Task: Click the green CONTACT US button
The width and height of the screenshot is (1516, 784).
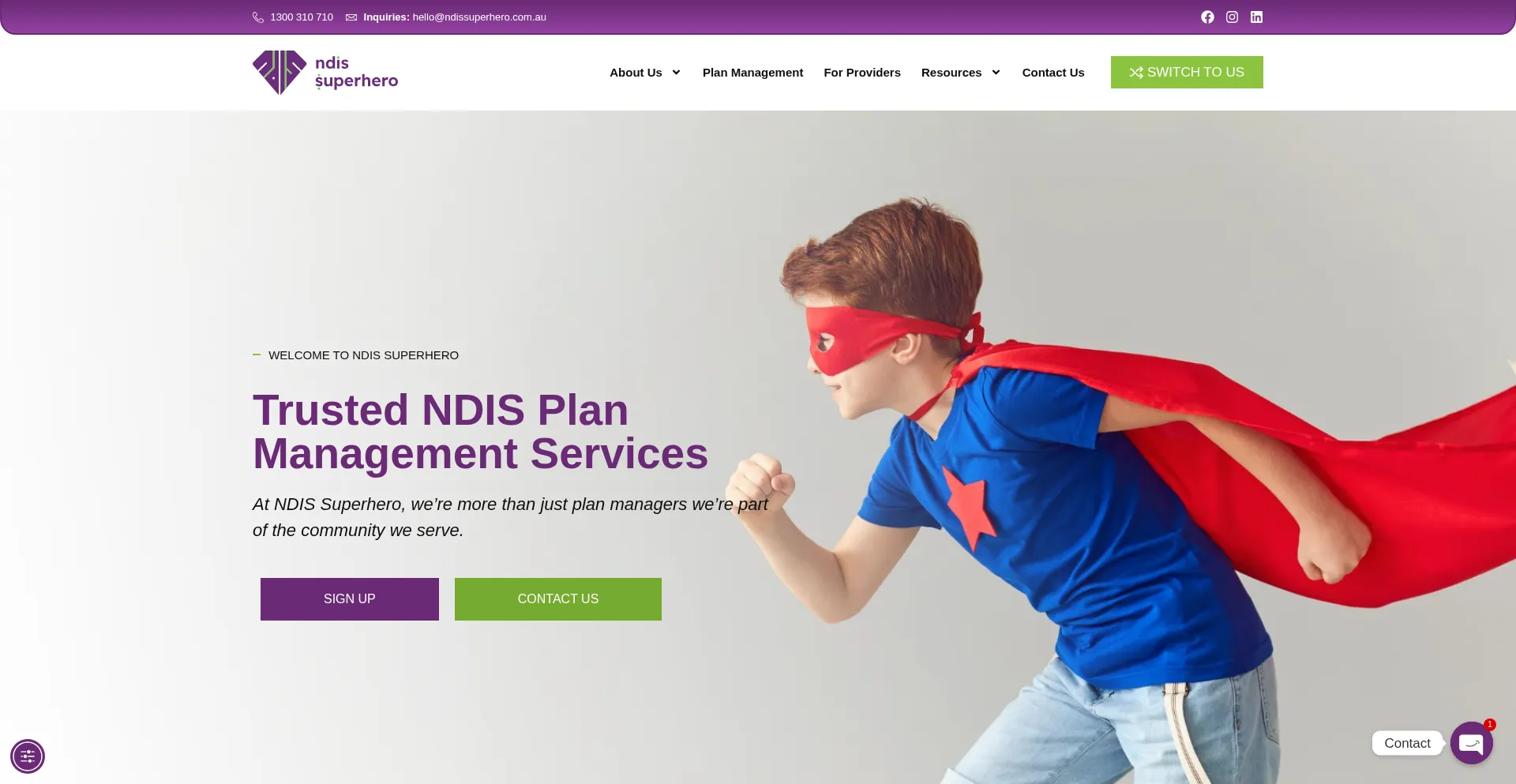Action: (558, 599)
